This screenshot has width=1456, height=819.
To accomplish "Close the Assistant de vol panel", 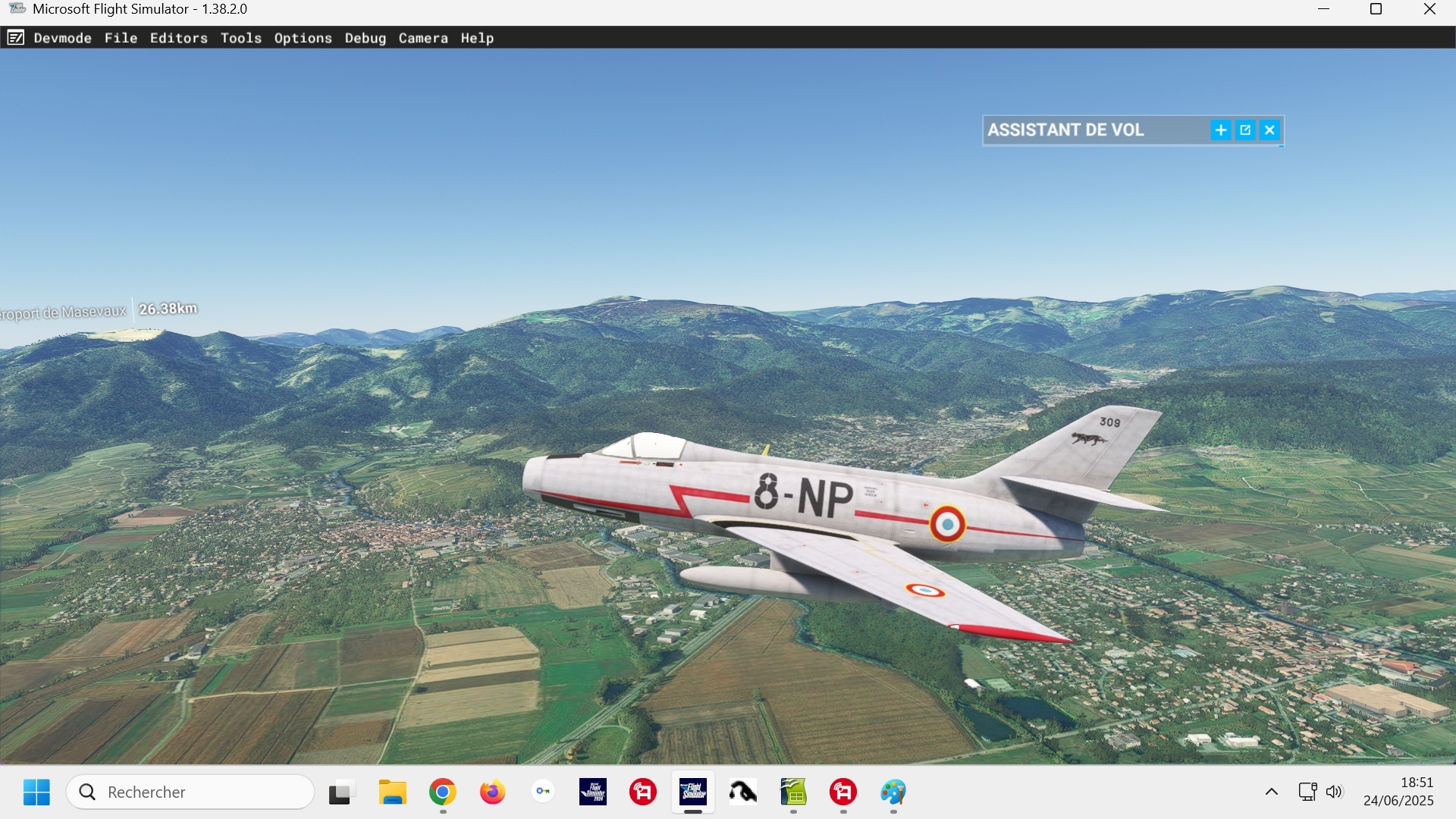I will (x=1270, y=130).
